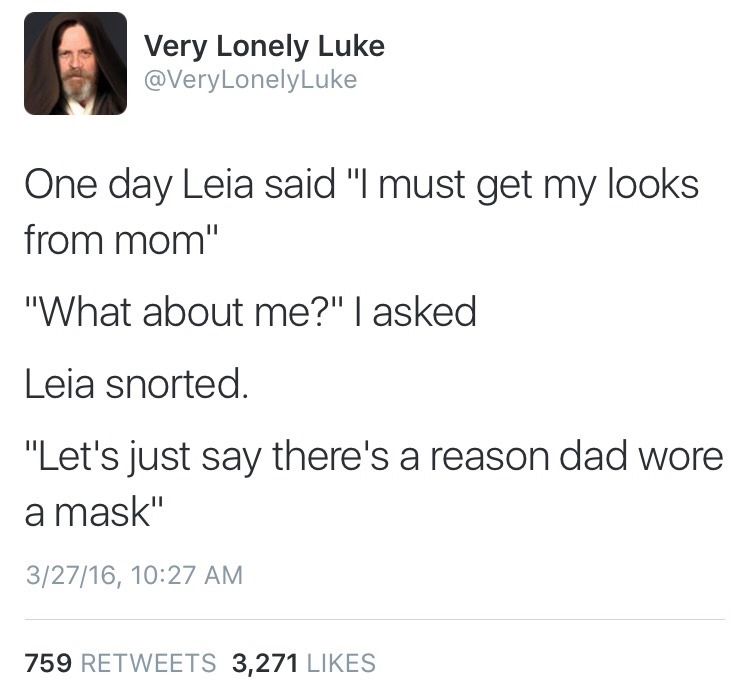
Task: Click the word 'Leia' in the first line
Action: point(218,183)
